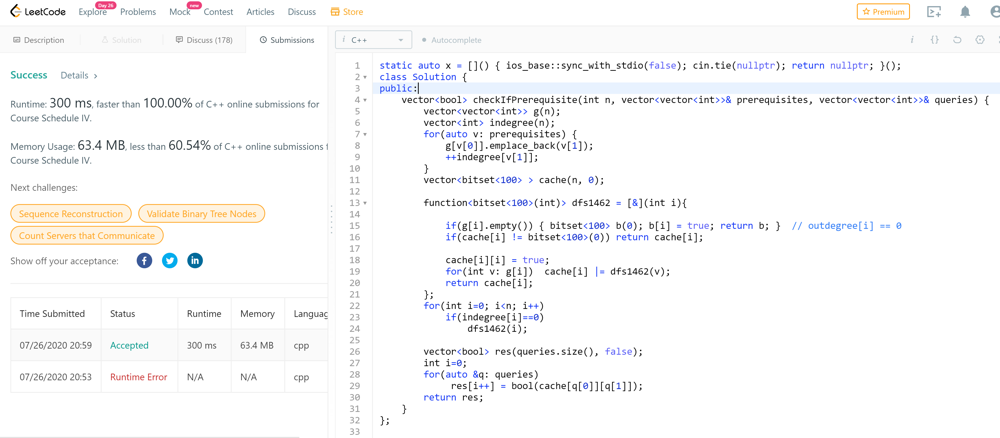Open the Discuss (178) tab
This screenshot has height=438, width=1000.
203,40
